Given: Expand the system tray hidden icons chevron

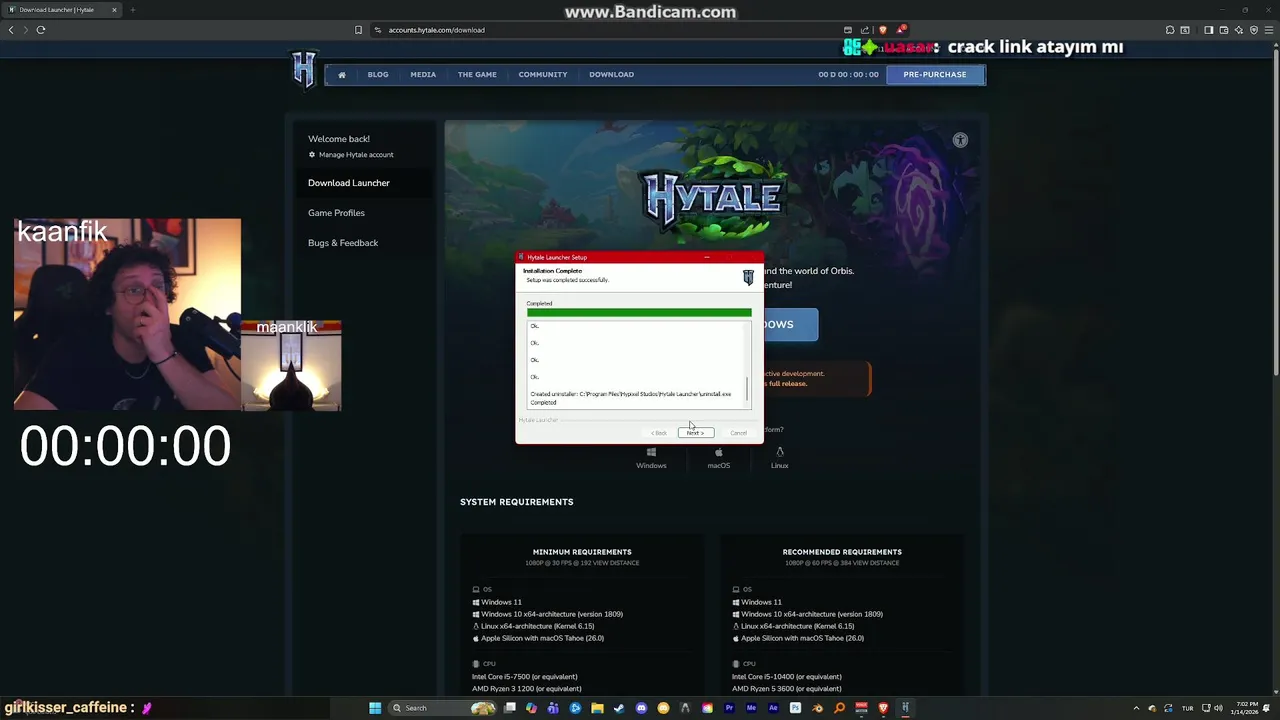Looking at the screenshot, I should (x=1137, y=708).
